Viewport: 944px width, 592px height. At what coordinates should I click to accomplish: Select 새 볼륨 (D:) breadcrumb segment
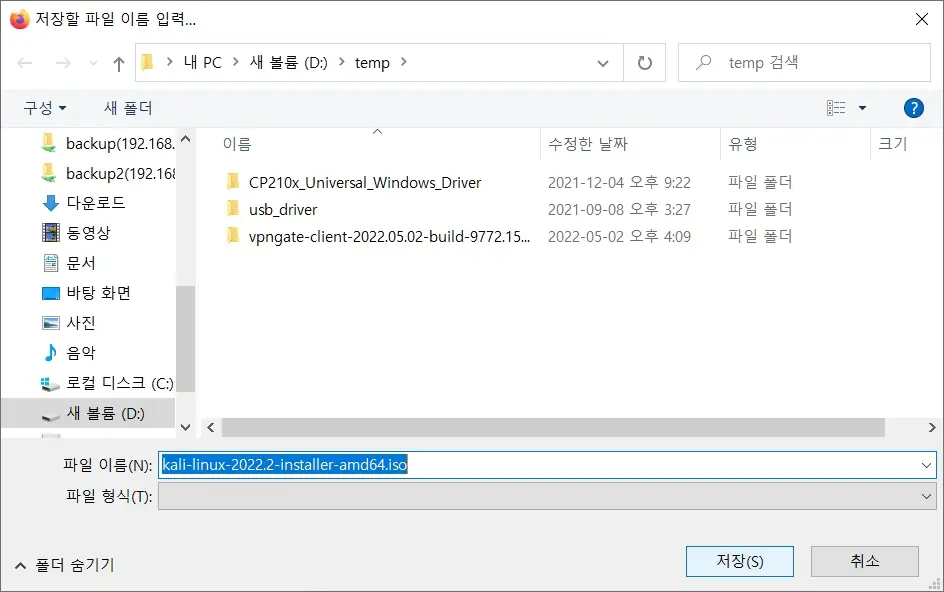[288, 63]
